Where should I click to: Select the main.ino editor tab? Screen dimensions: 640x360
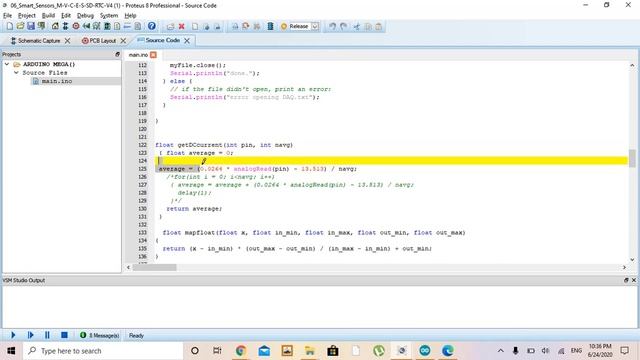point(138,55)
